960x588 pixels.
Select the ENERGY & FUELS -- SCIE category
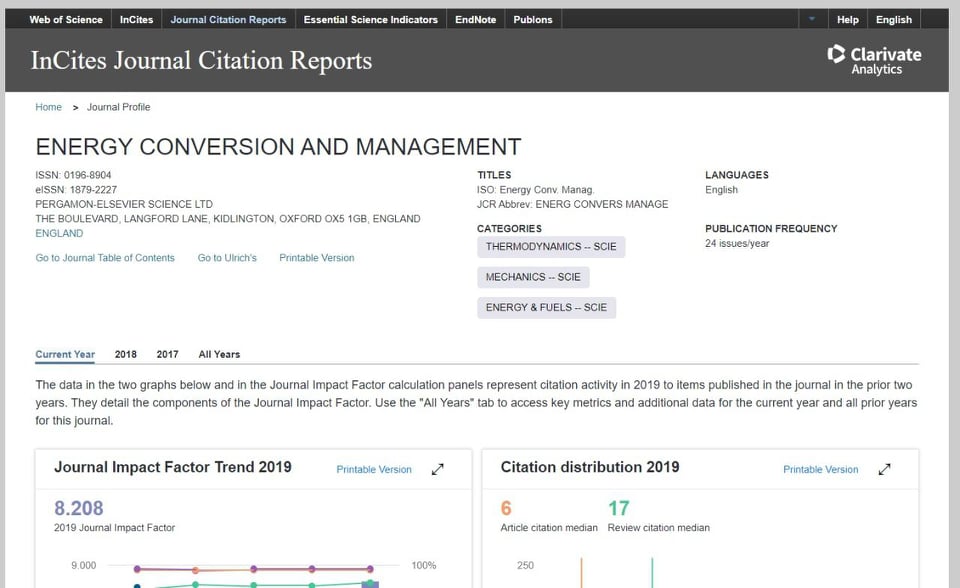pyautogui.click(x=546, y=308)
